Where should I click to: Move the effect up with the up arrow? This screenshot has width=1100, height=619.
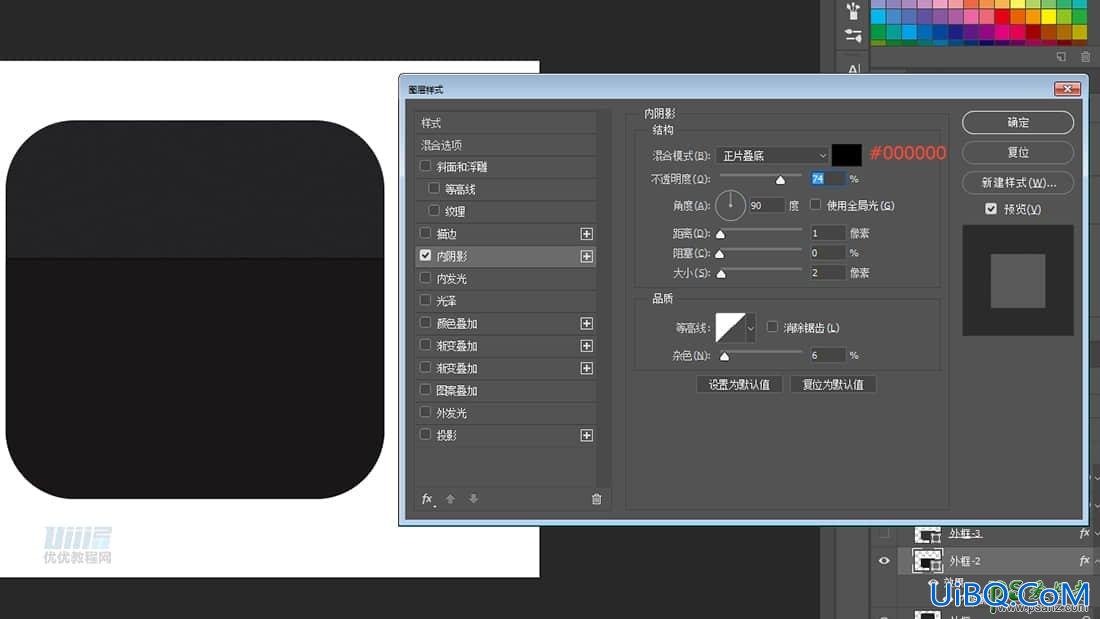tap(450, 499)
